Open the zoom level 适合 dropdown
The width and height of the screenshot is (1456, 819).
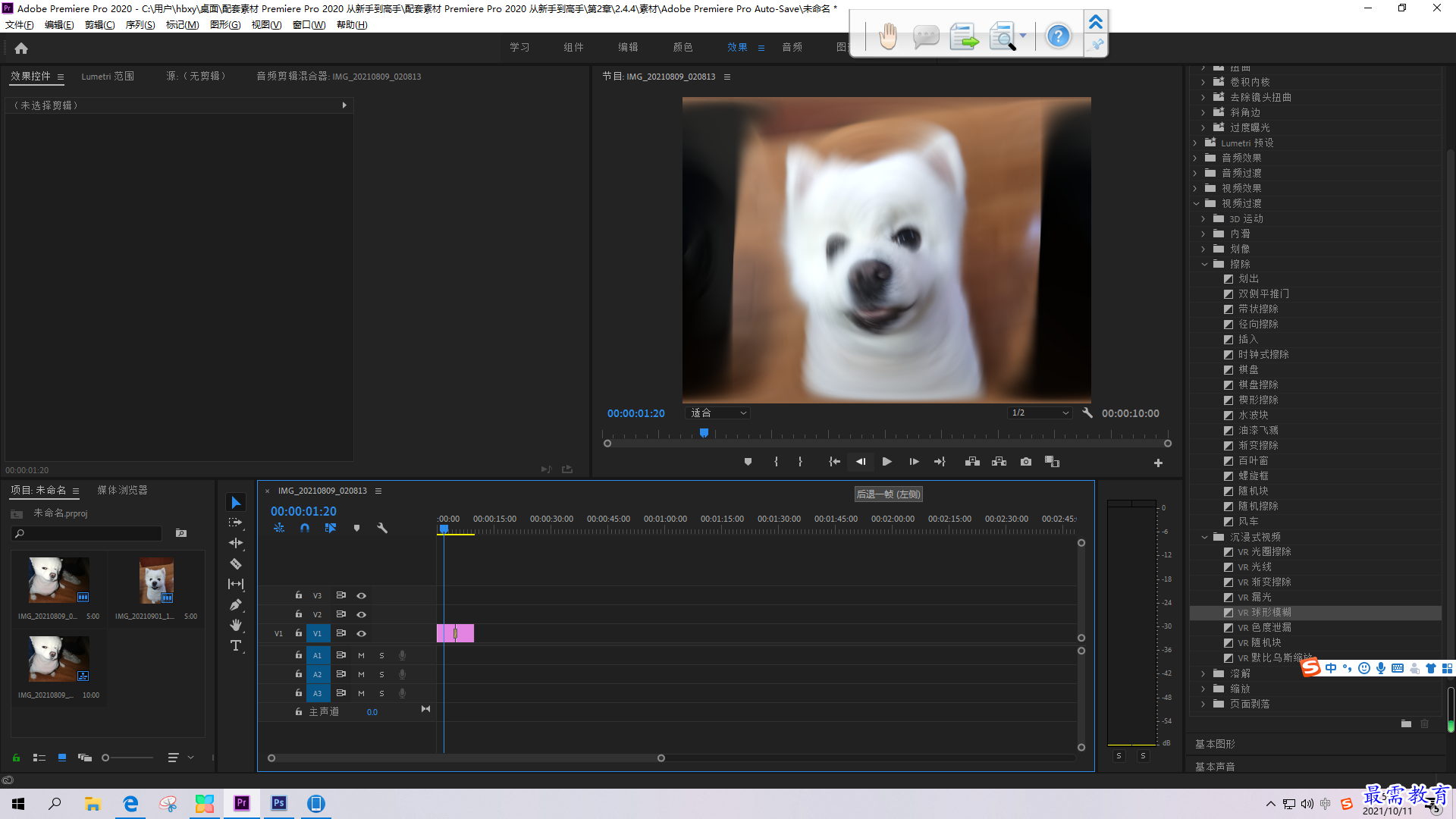click(718, 413)
